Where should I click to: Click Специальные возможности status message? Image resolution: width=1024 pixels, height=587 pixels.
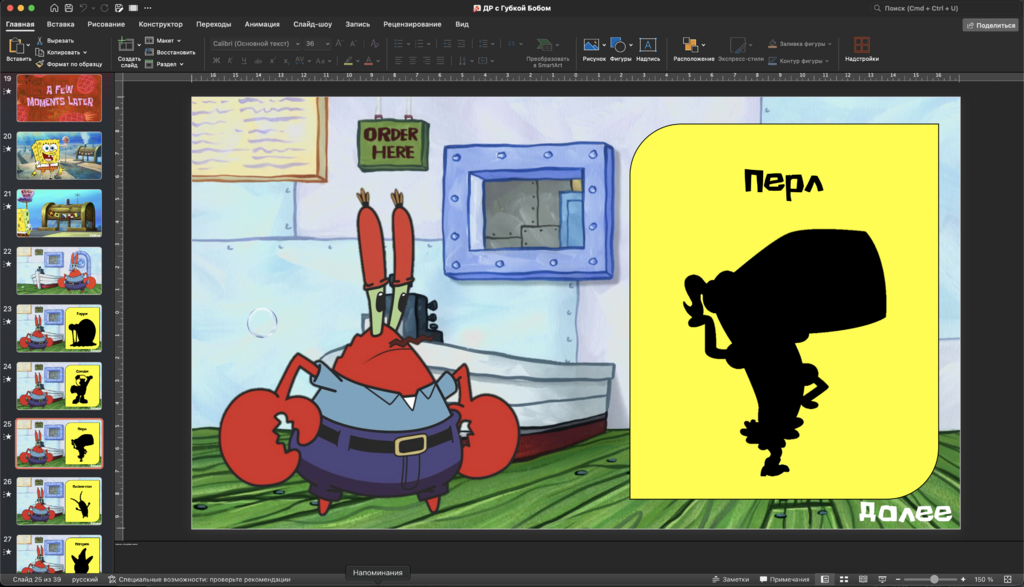click(199, 579)
